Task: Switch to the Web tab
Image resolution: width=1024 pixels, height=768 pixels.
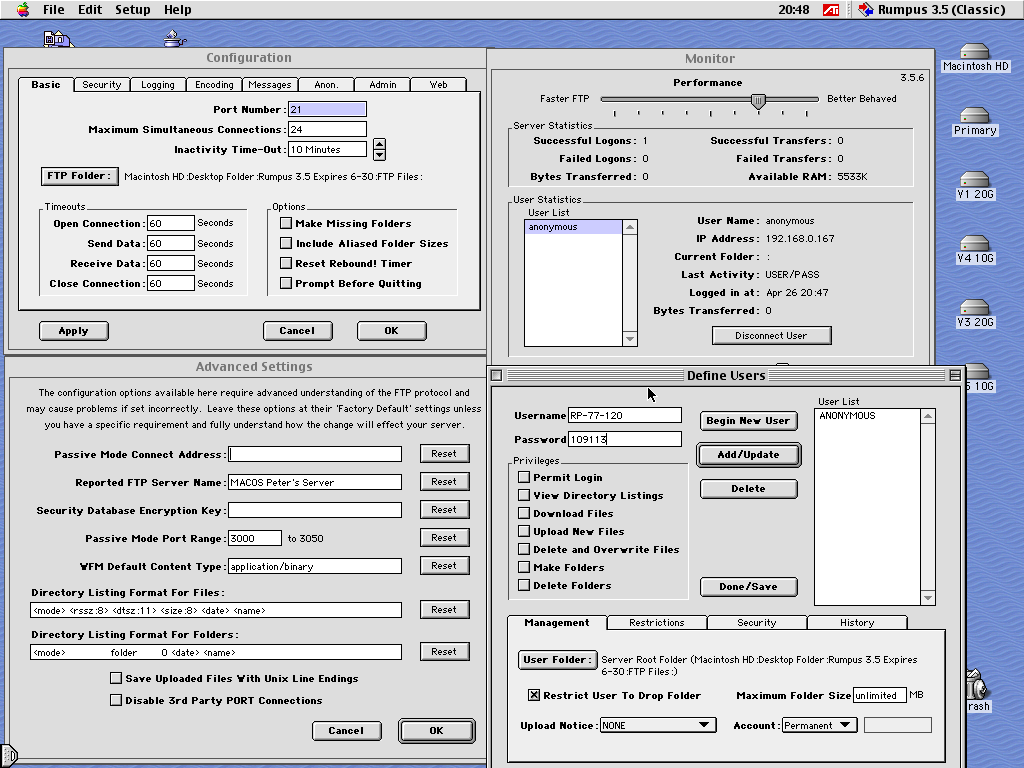Action: tap(439, 85)
